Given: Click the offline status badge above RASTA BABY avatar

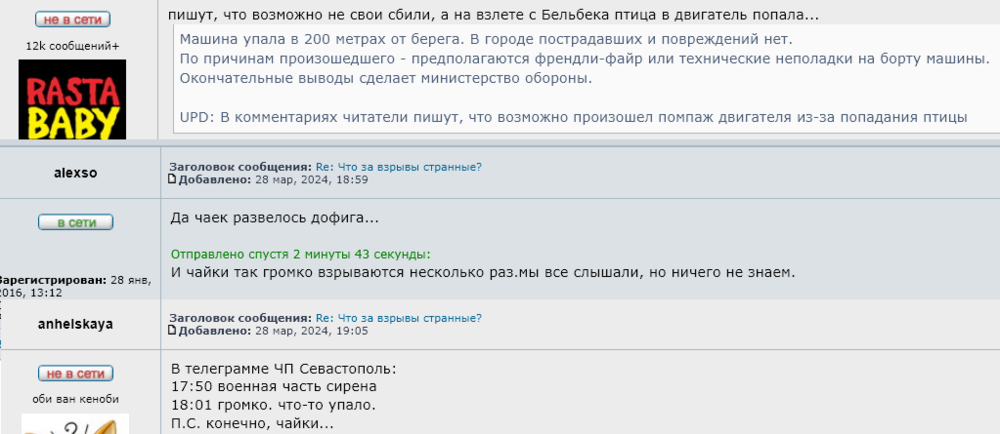Looking at the screenshot, I should pos(73,20).
